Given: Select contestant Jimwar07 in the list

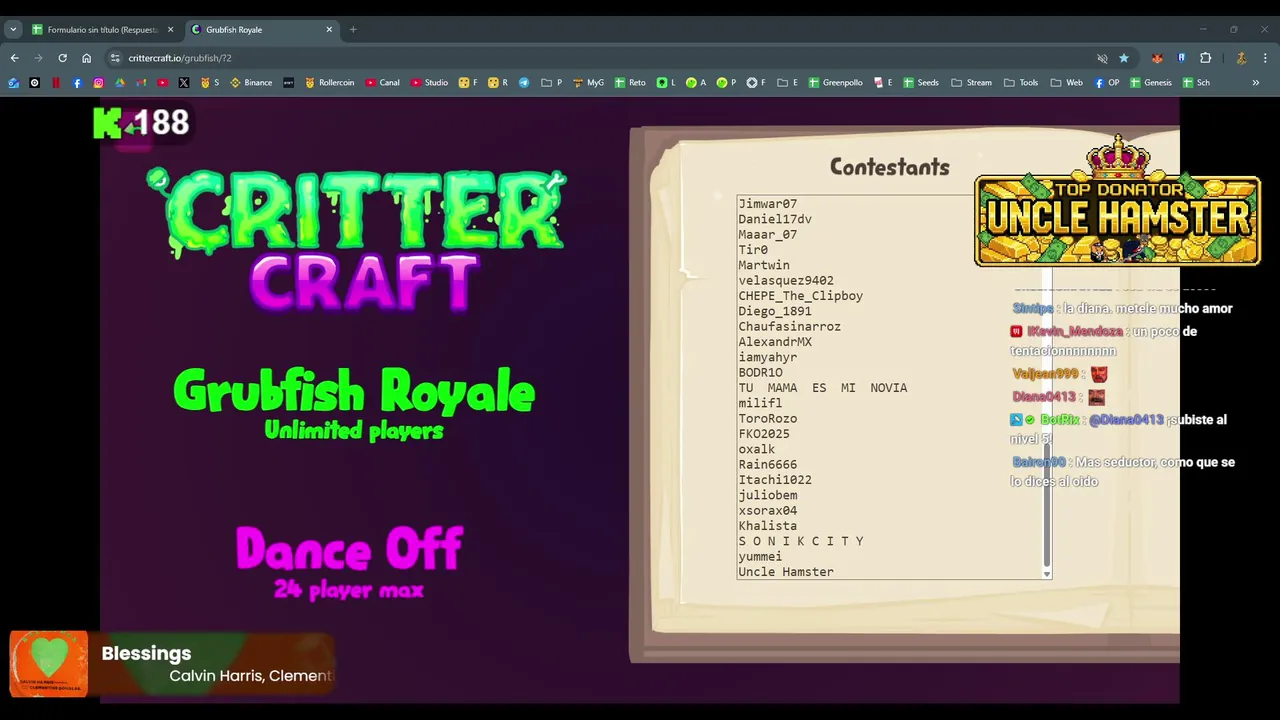Looking at the screenshot, I should 767,204.
